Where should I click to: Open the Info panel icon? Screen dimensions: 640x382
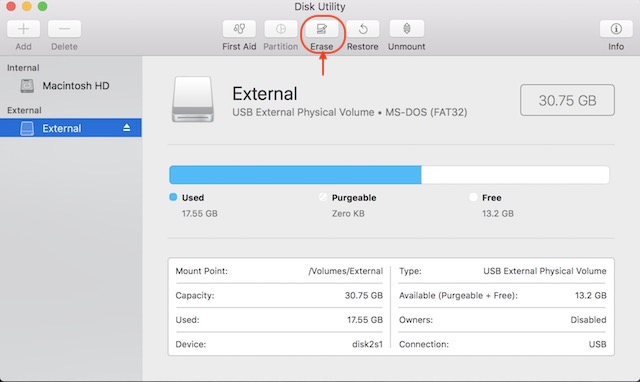616,29
